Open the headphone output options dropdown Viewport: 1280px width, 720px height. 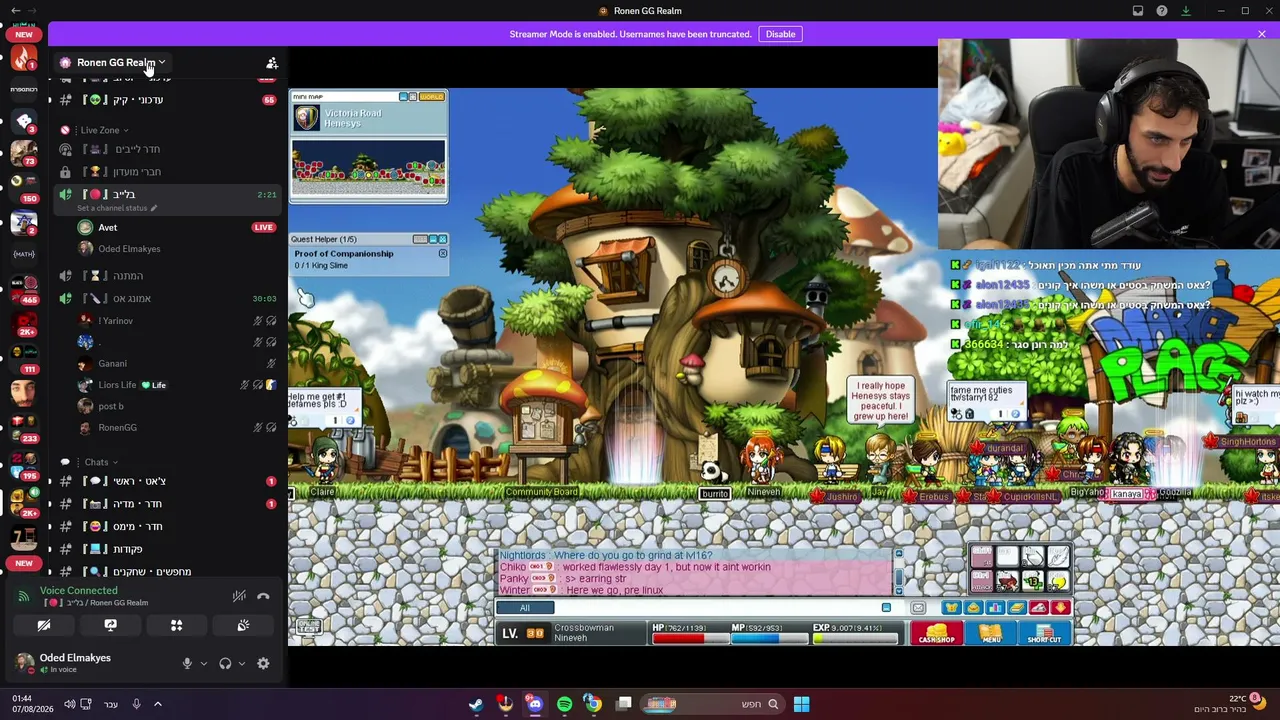point(242,663)
